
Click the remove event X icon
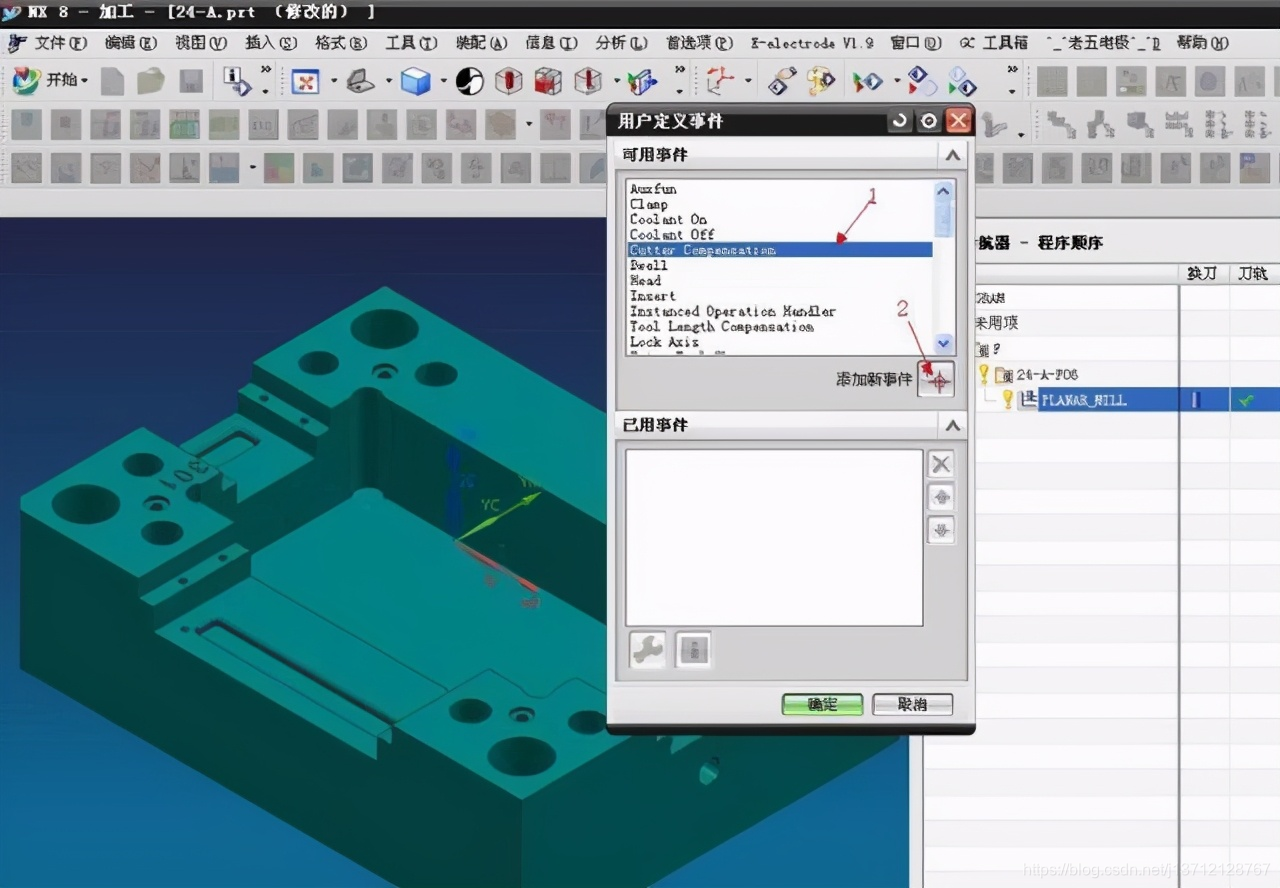[x=940, y=463]
